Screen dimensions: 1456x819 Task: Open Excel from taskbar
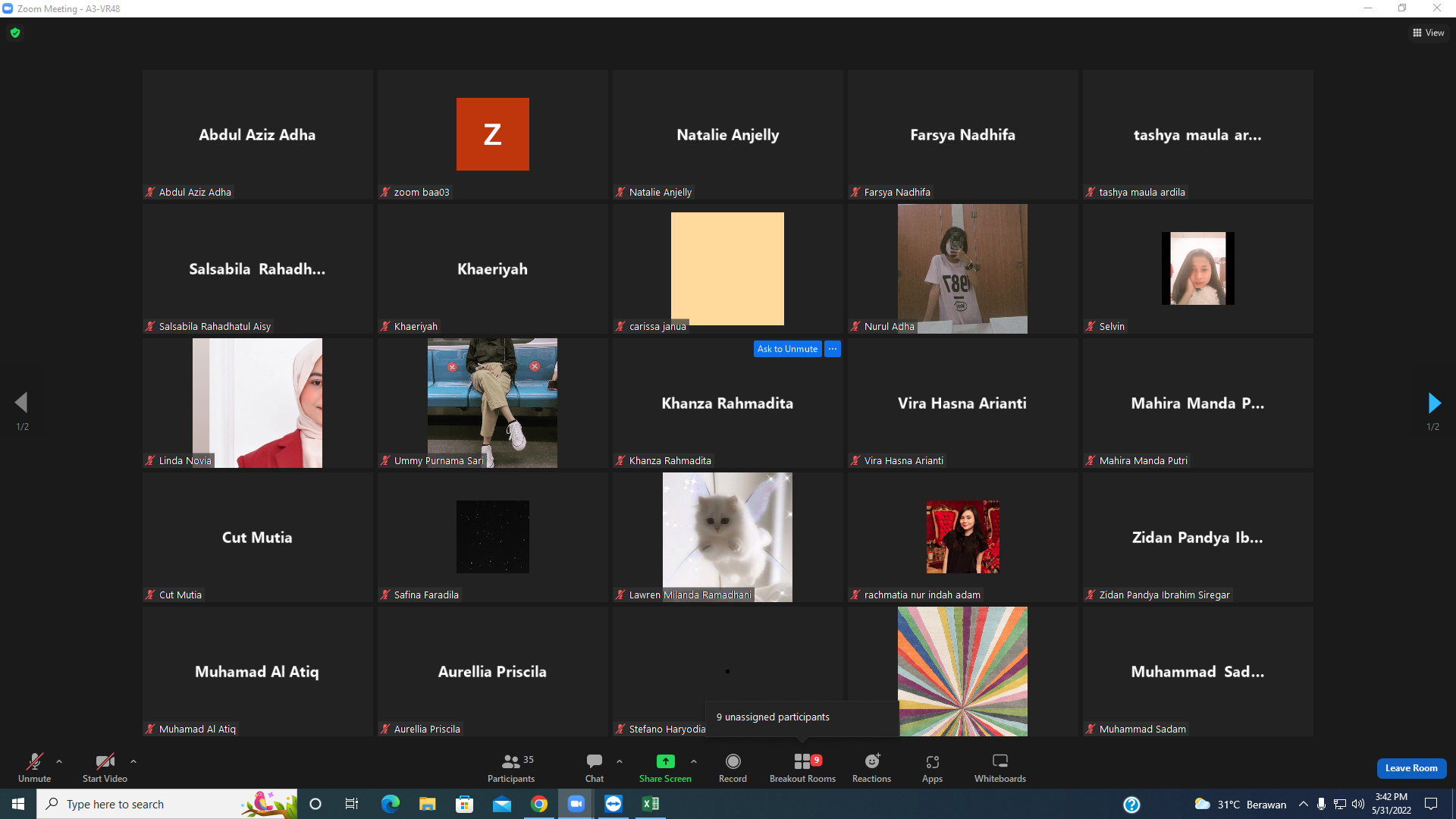coord(651,804)
